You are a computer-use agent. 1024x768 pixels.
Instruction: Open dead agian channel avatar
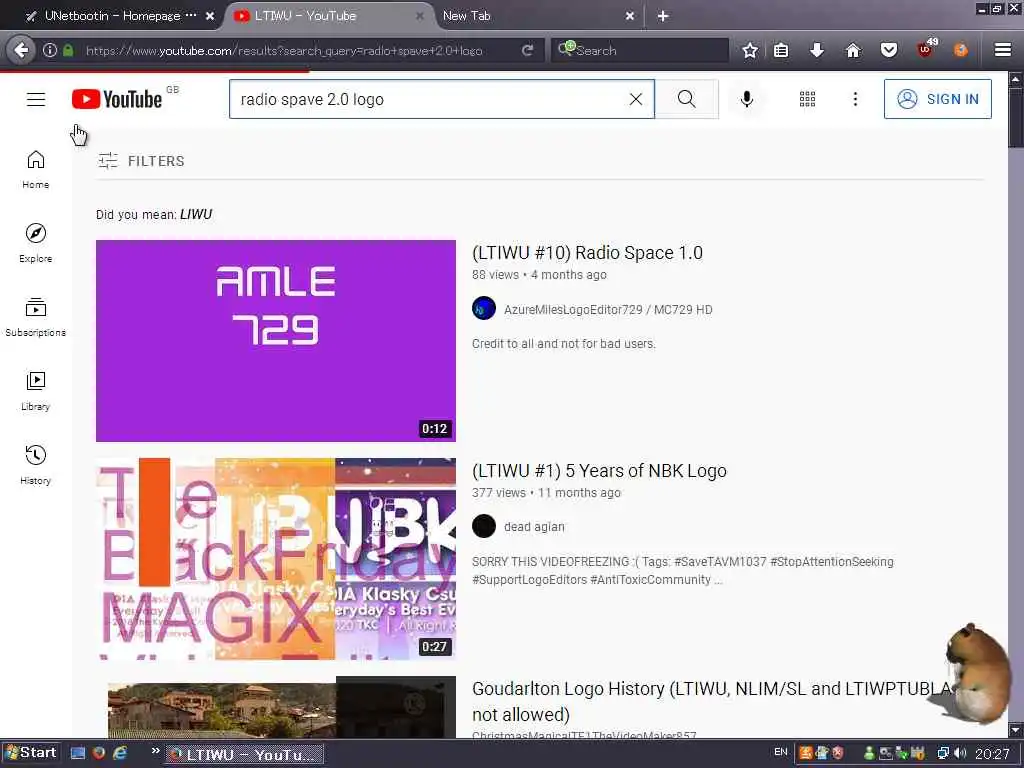click(x=484, y=526)
